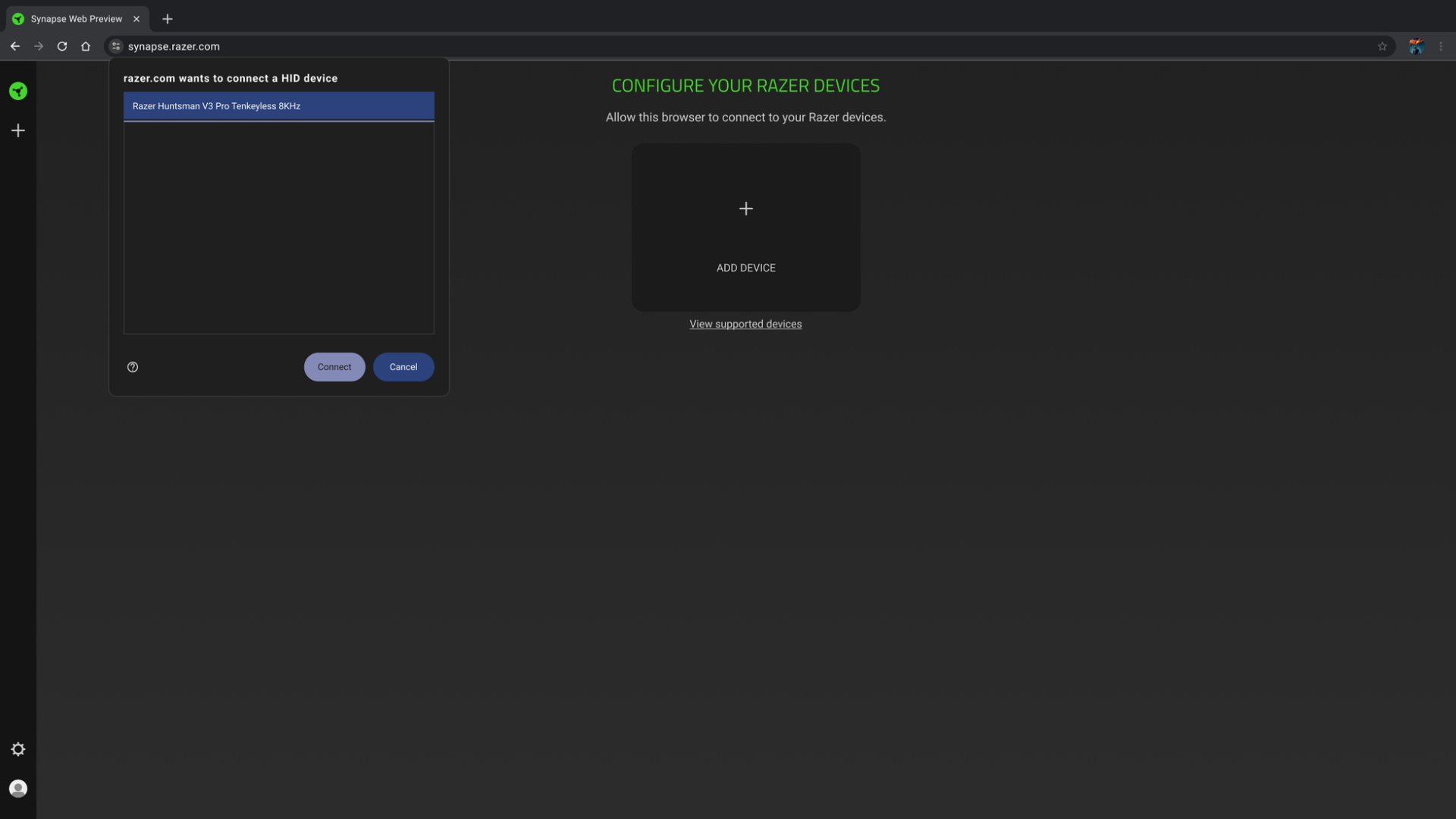Select the Razer Synapse home icon in sidebar

pyautogui.click(x=17, y=91)
